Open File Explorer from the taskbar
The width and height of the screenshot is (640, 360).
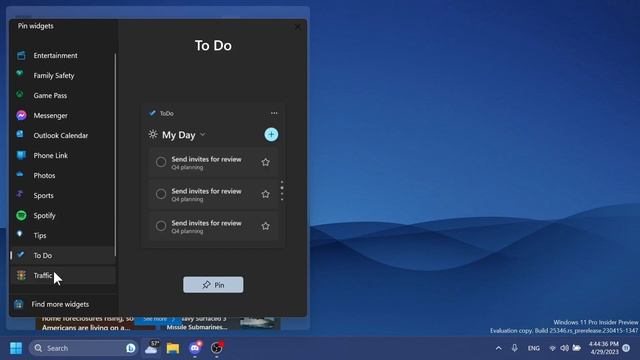(x=173, y=348)
